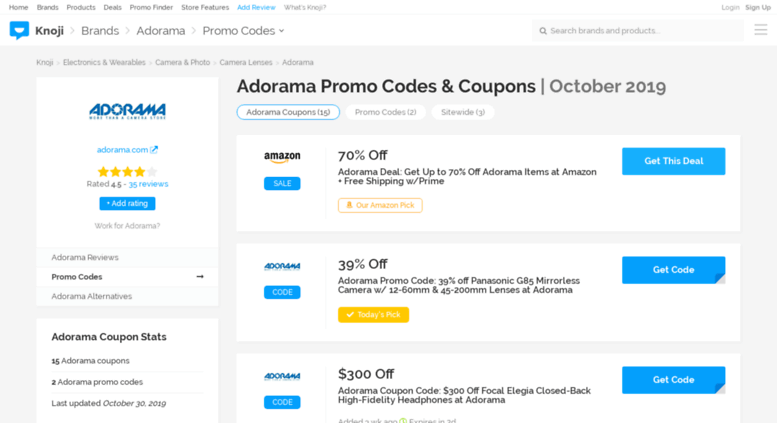Click the + Add rating button
This screenshot has height=423, width=777.
click(127, 204)
